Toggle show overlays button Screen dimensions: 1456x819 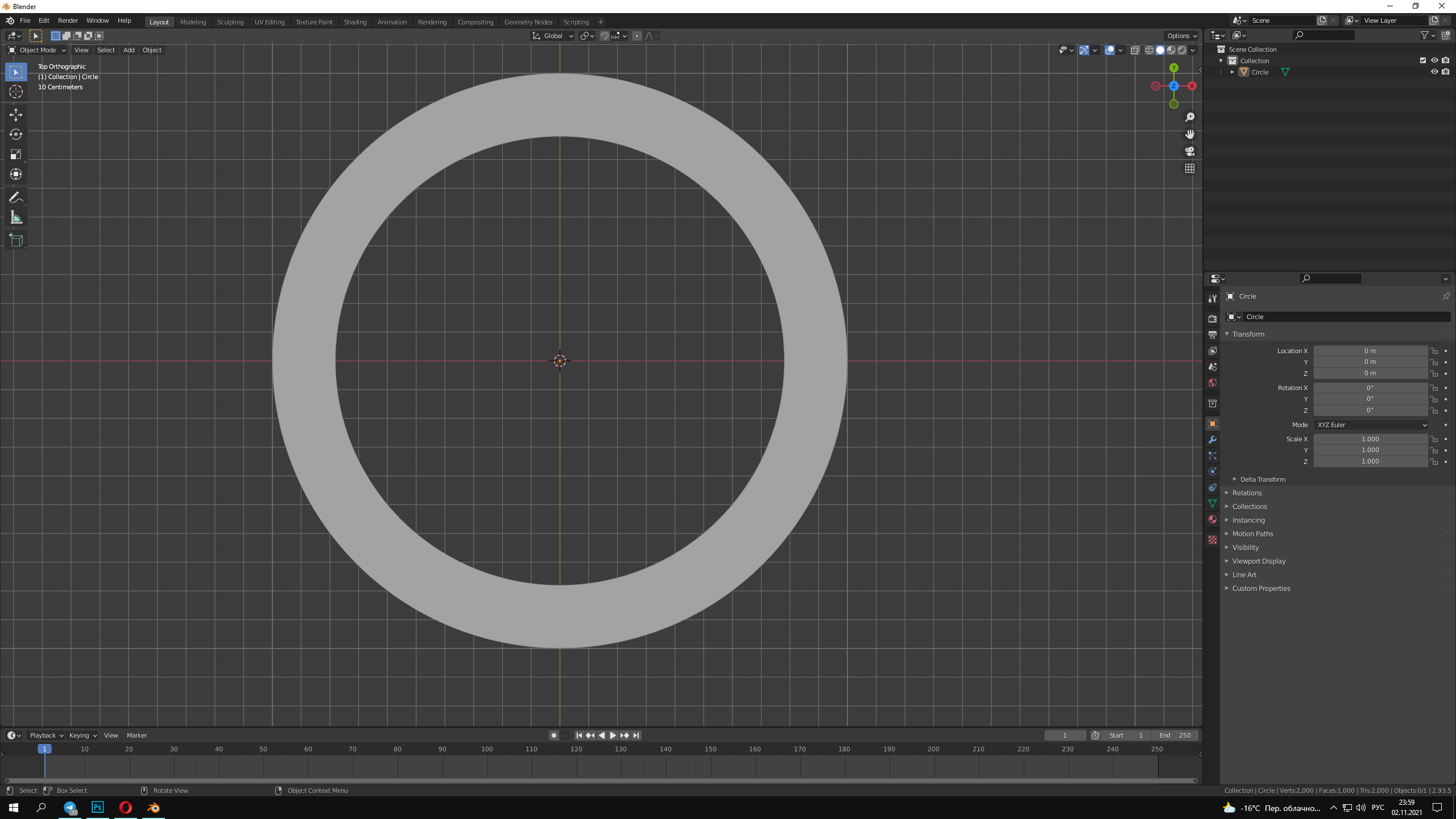(x=1110, y=50)
